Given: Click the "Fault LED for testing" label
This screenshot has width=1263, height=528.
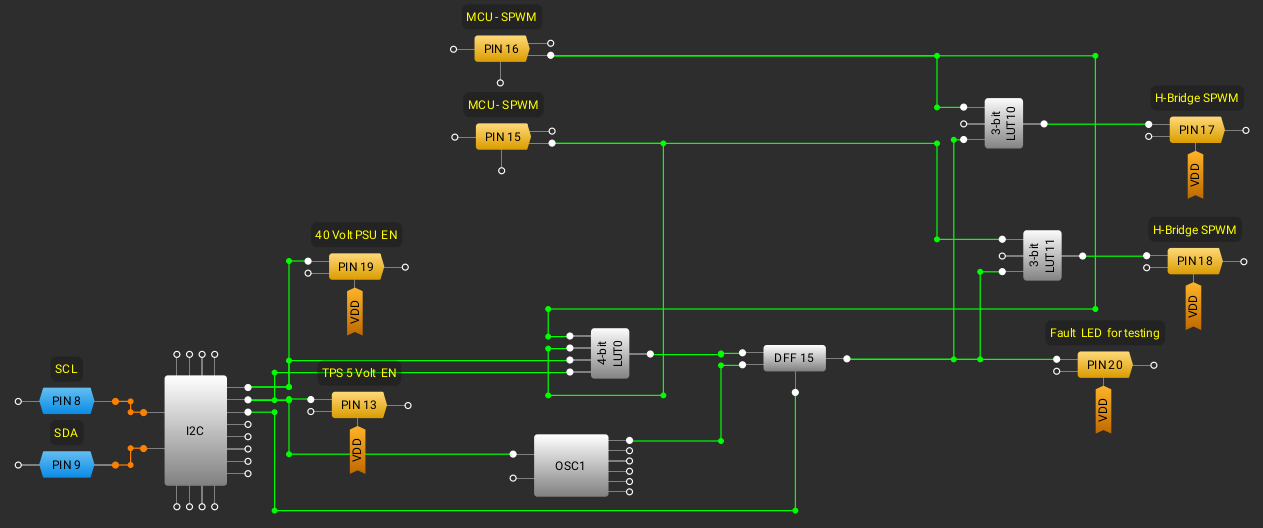Looking at the screenshot, I should point(1104,333).
